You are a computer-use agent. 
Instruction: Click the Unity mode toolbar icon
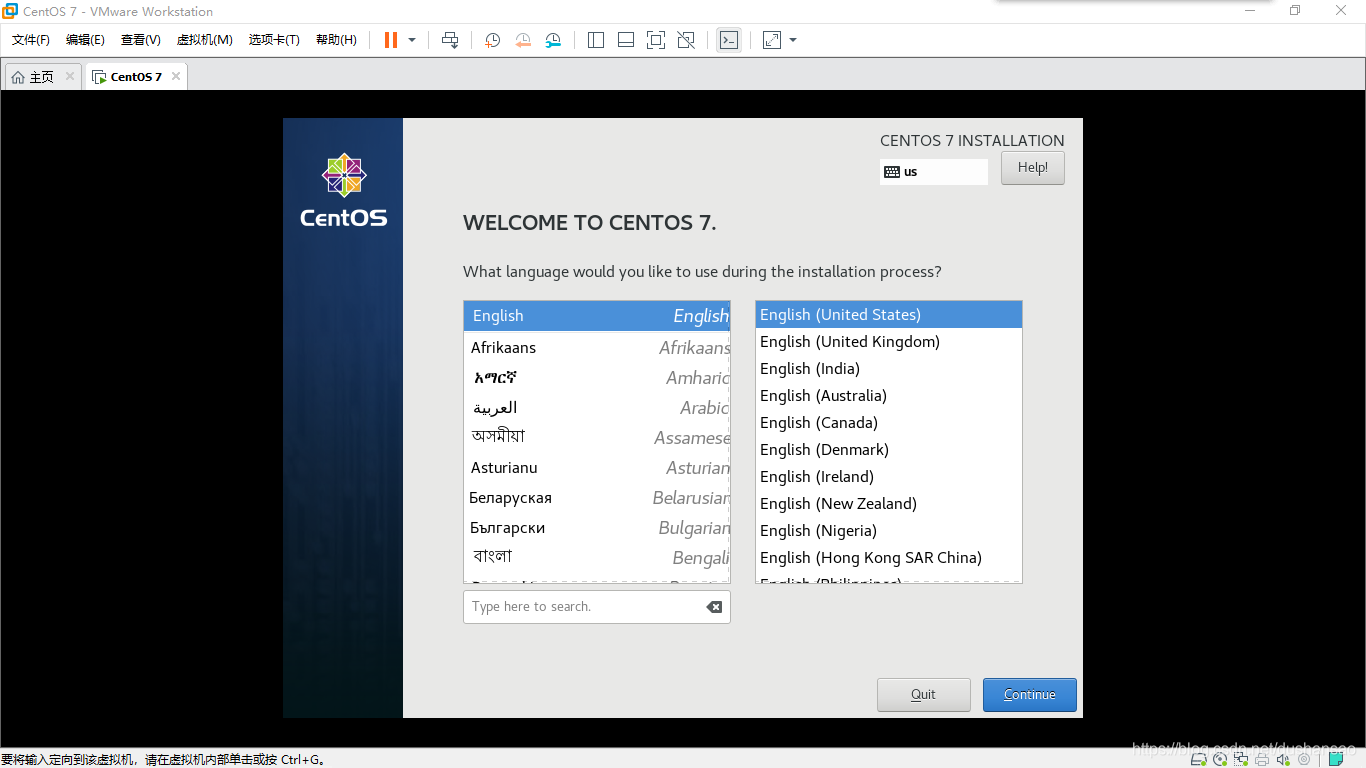686,40
